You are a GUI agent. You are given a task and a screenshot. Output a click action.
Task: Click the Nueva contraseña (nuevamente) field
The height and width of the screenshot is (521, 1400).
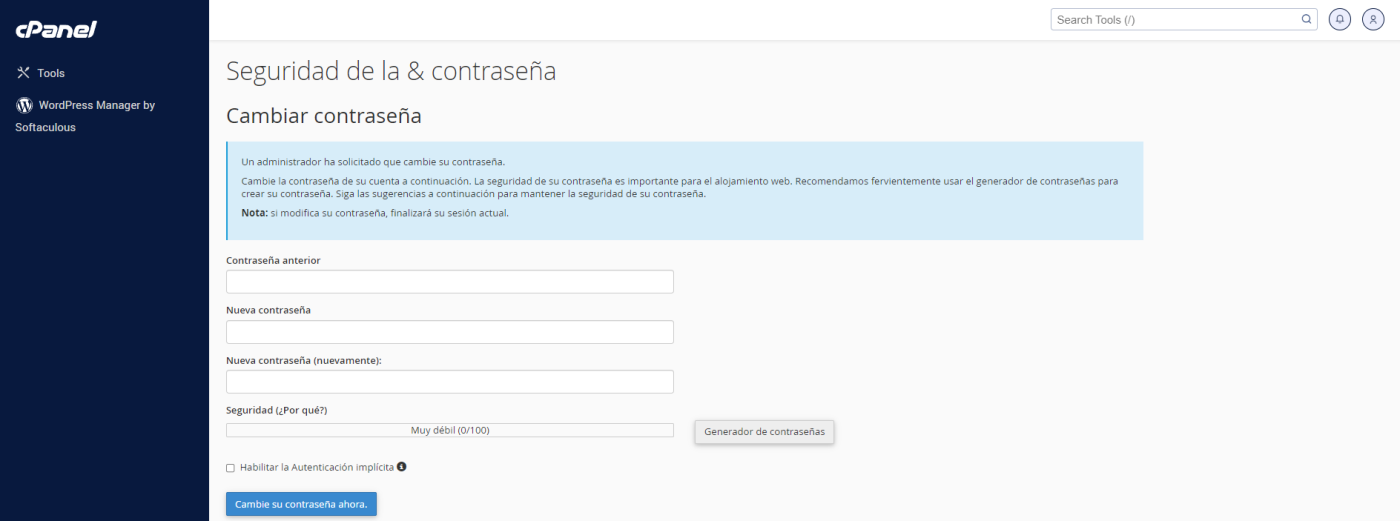coord(450,382)
